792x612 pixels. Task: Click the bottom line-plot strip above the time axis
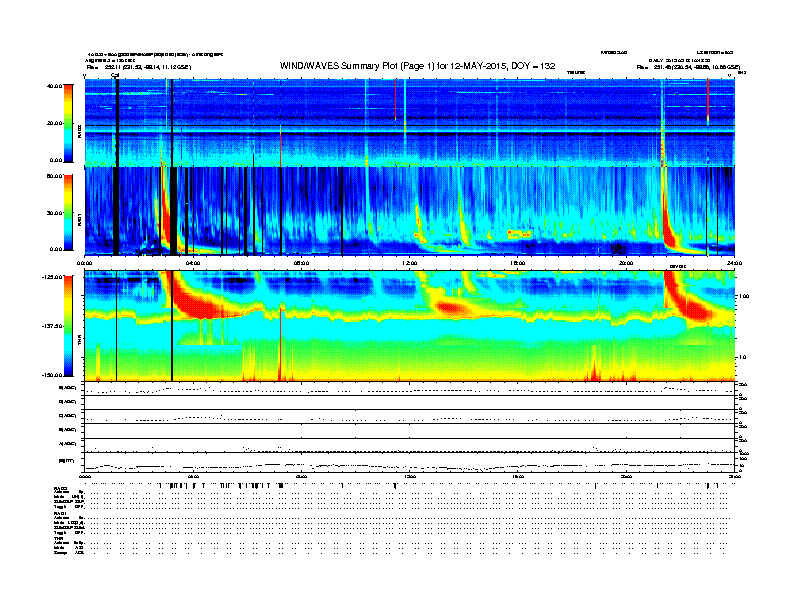(x=410, y=462)
